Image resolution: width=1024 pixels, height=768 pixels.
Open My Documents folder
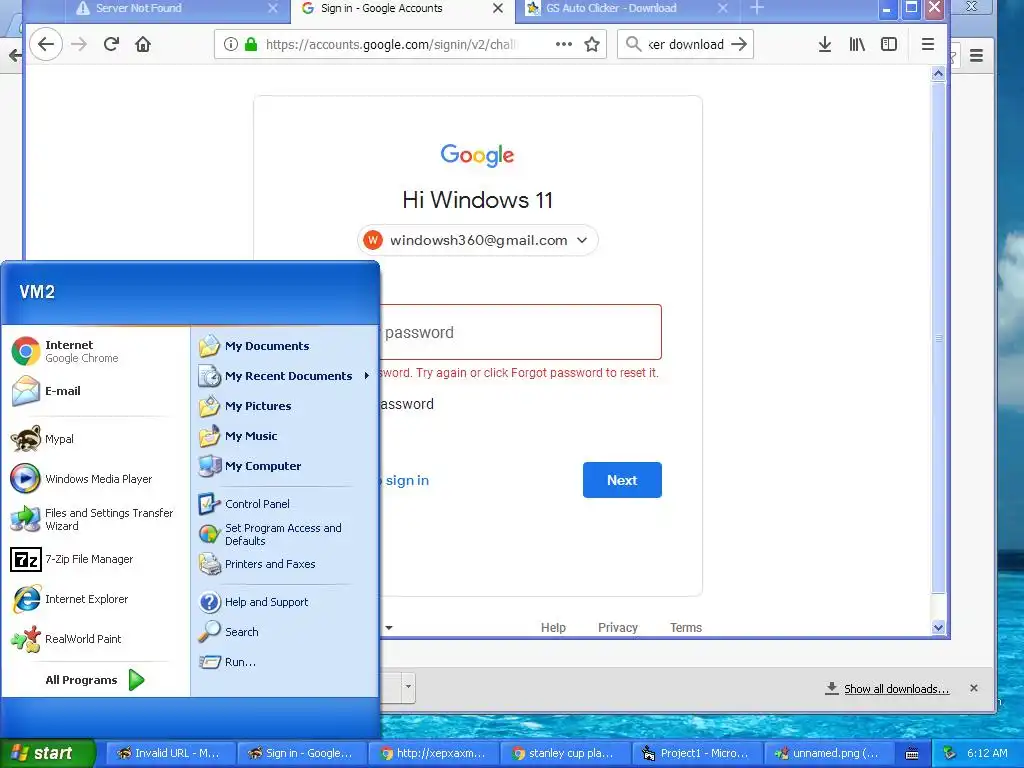[285, 346]
